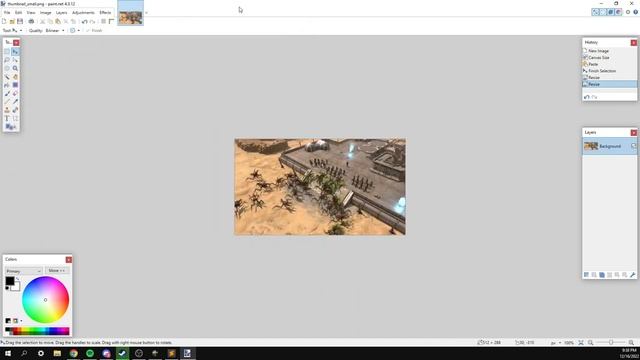Toggle the History window button at top right
The height and width of the screenshot is (360, 640).
(603, 12)
